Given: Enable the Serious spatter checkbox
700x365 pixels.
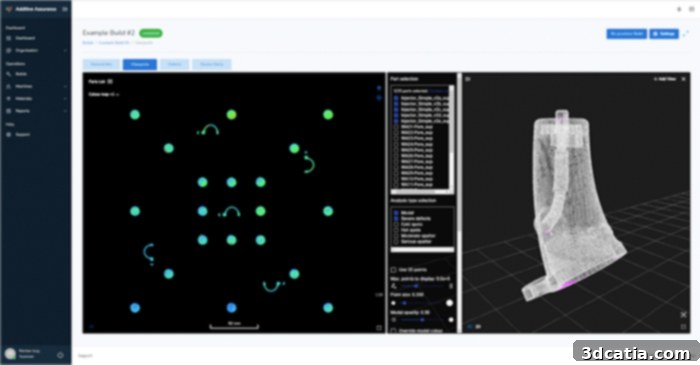Looking at the screenshot, I should point(396,242).
